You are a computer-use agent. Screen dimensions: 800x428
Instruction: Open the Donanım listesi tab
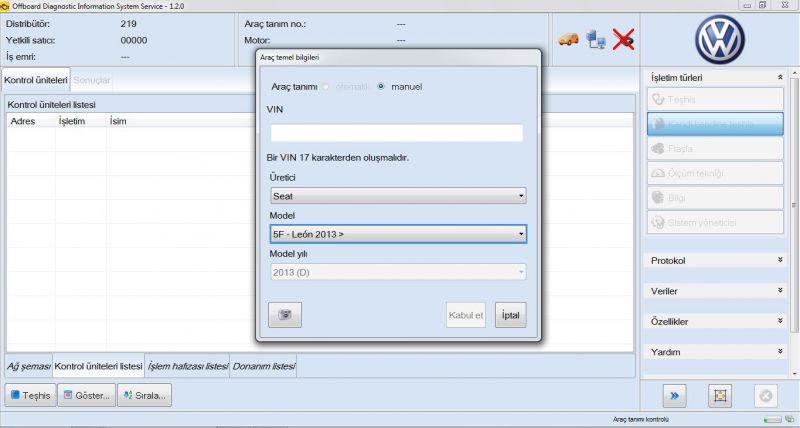click(264, 366)
